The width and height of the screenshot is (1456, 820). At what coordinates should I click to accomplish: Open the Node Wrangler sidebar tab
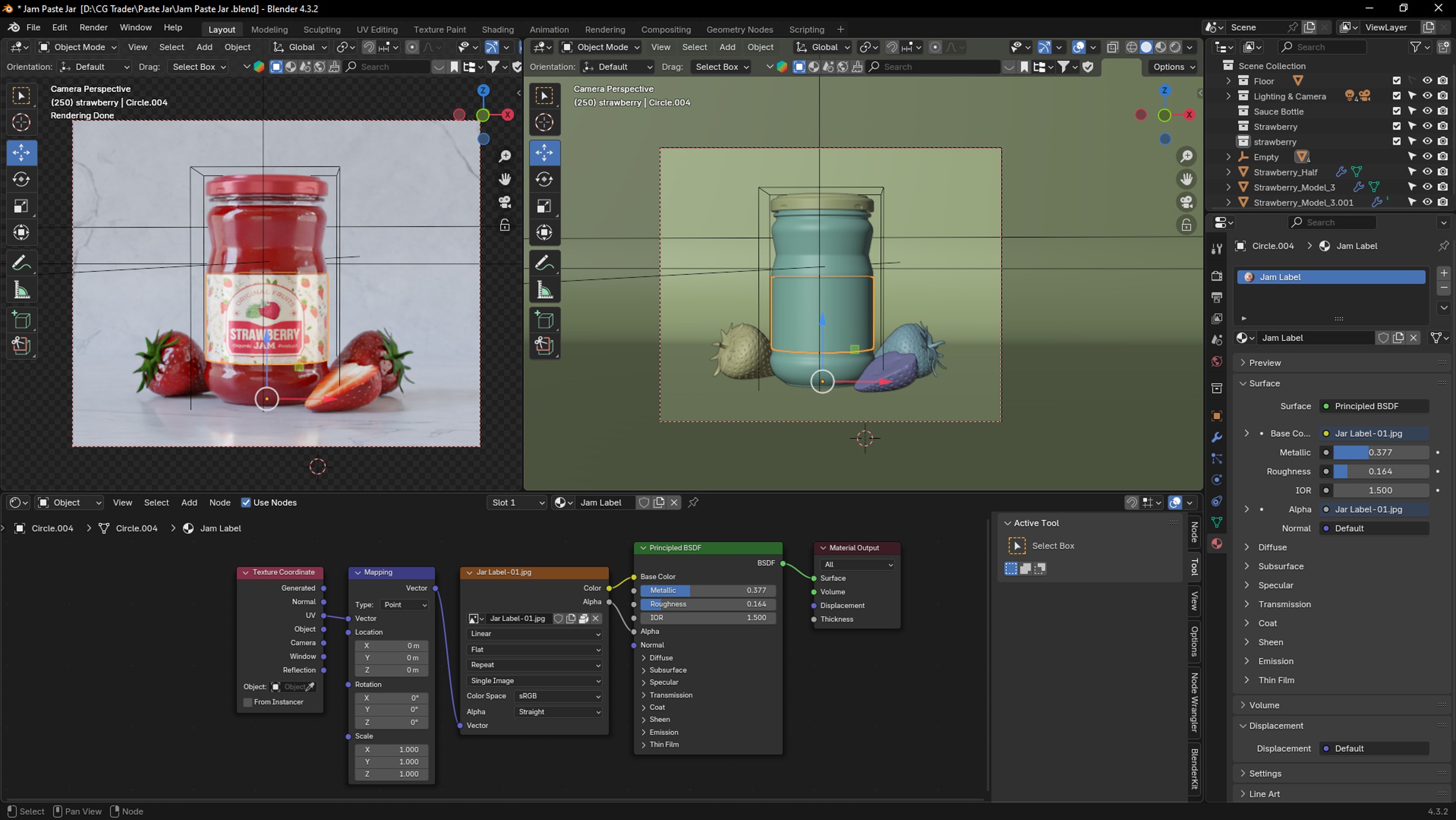(1195, 702)
